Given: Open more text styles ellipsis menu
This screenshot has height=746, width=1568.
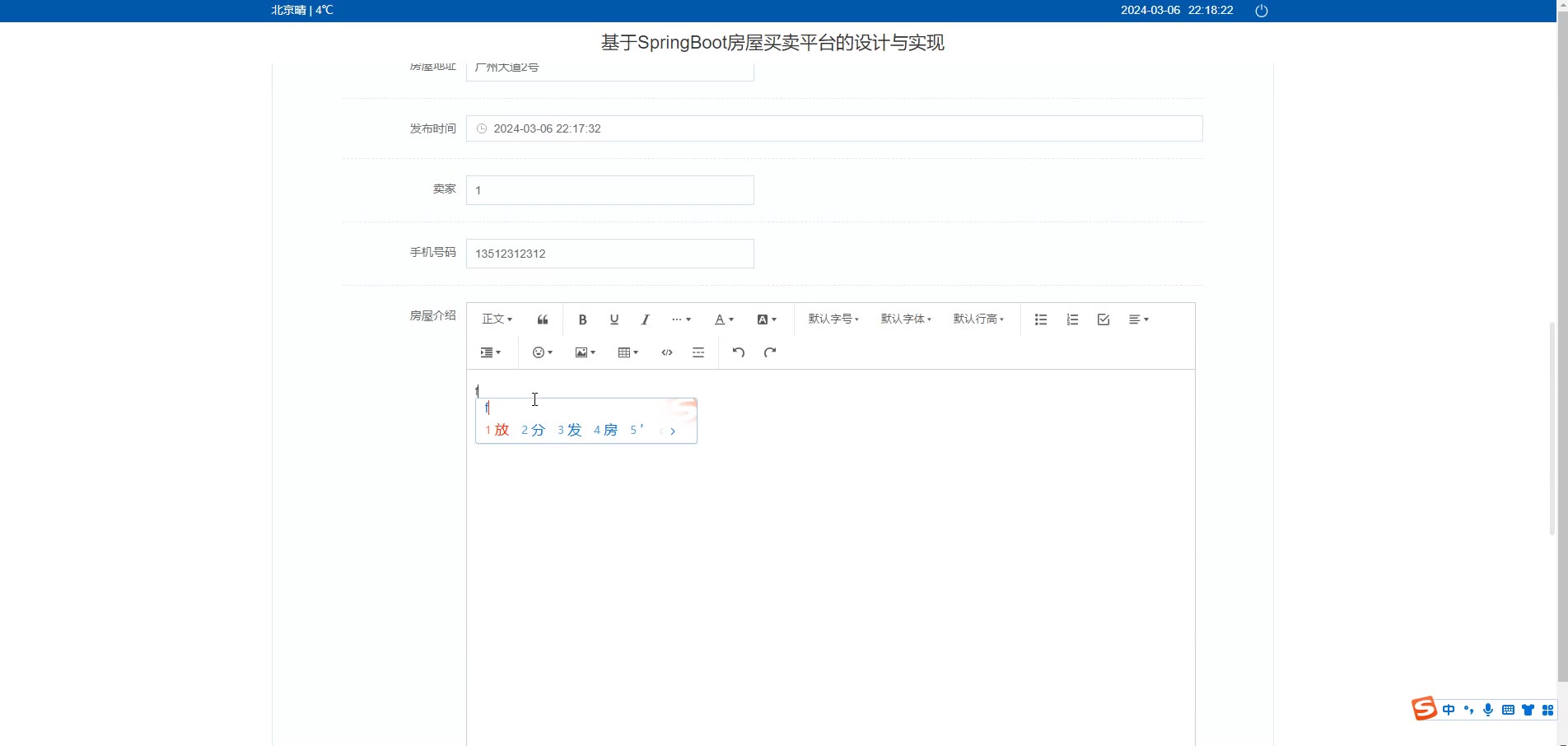Looking at the screenshot, I should [681, 319].
